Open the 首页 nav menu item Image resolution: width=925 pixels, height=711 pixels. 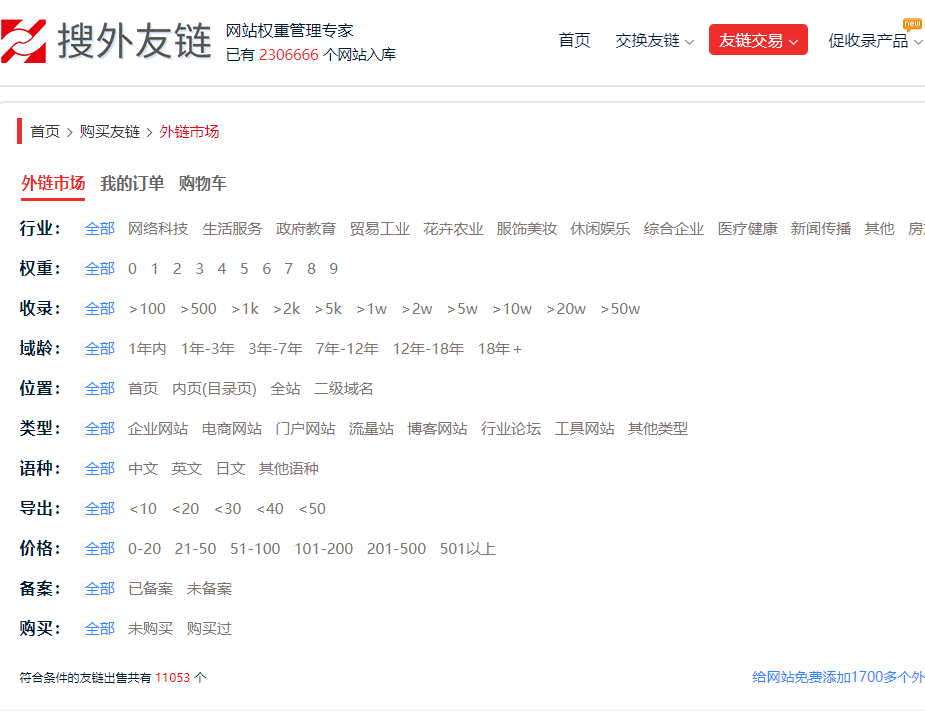coord(574,40)
